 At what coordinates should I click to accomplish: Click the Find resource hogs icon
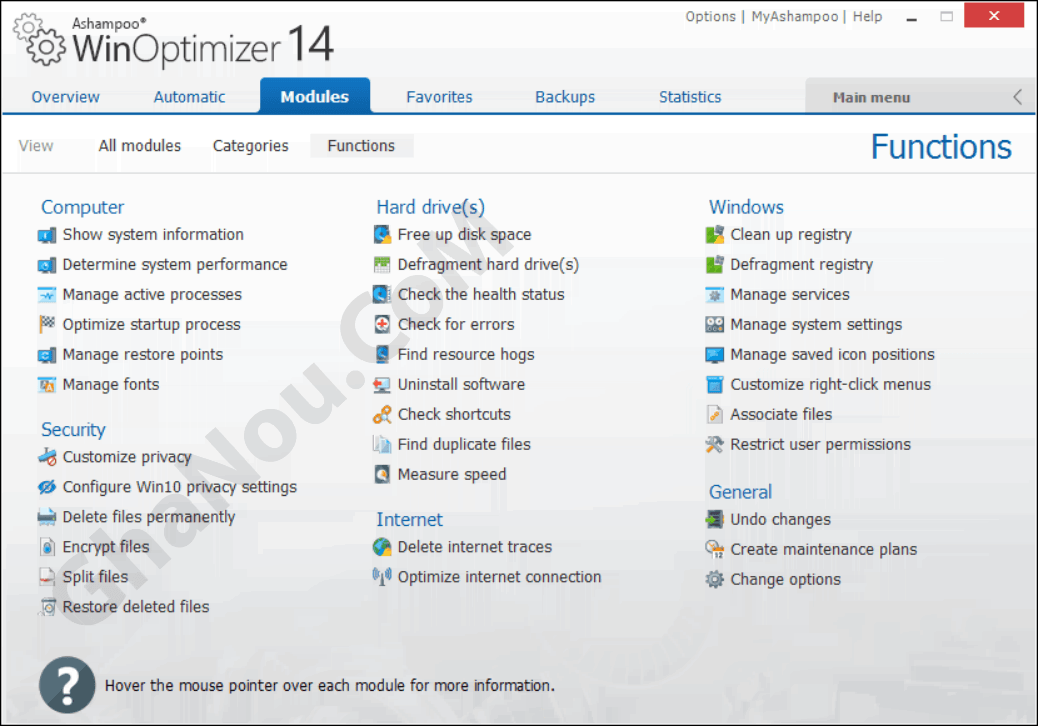(382, 355)
